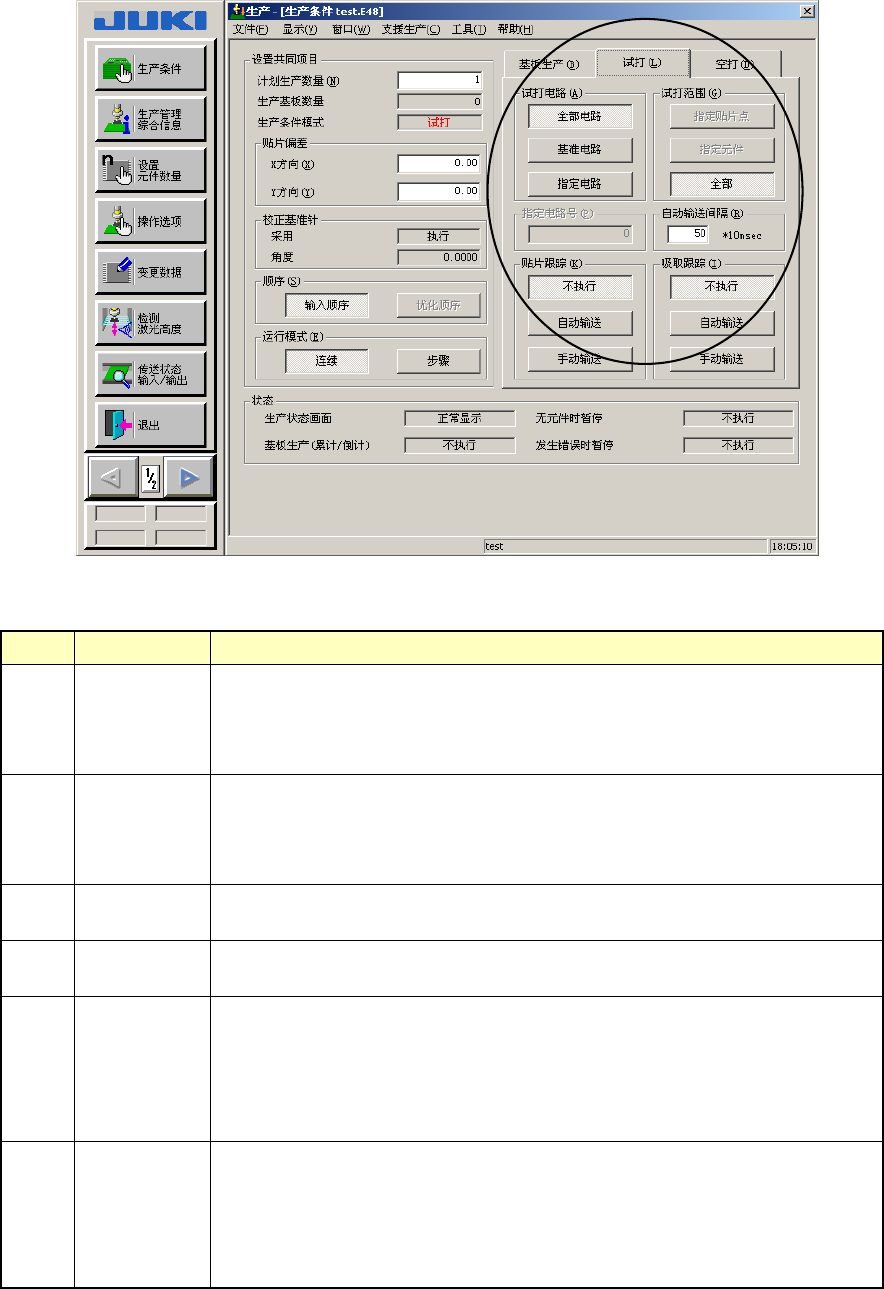Choose 输入顺序 in the 顺序 group

(327, 305)
